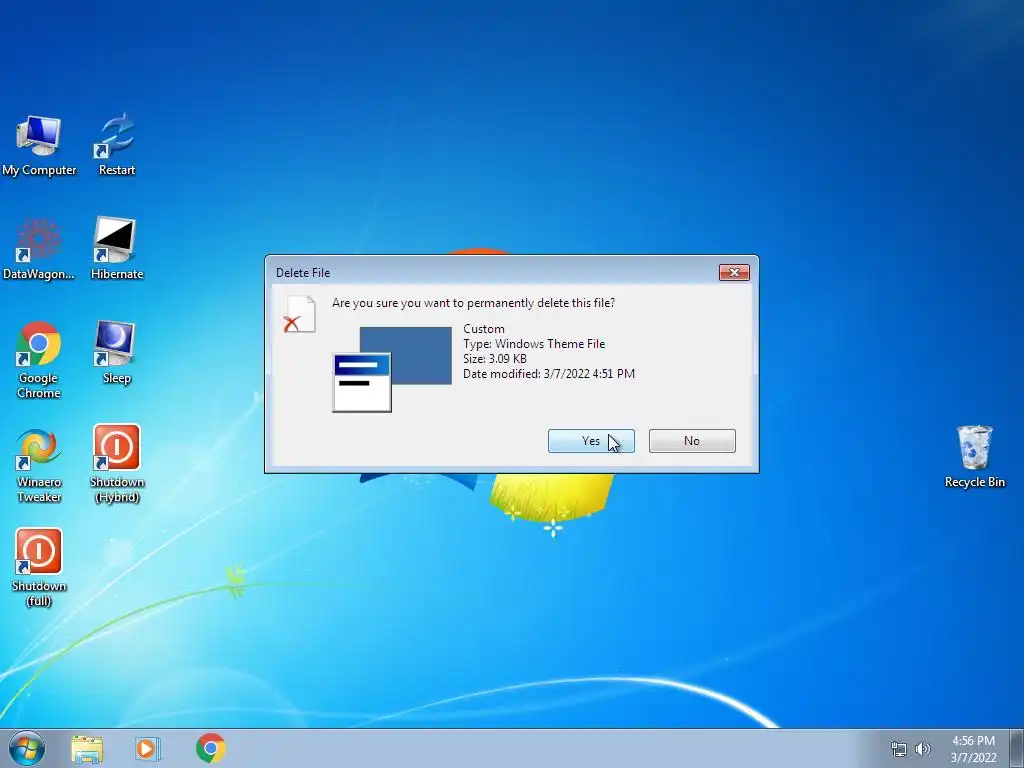The width and height of the screenshot is (1024, 768).
Task: Click the 'Custom' file name text
Action: [484, 328]
